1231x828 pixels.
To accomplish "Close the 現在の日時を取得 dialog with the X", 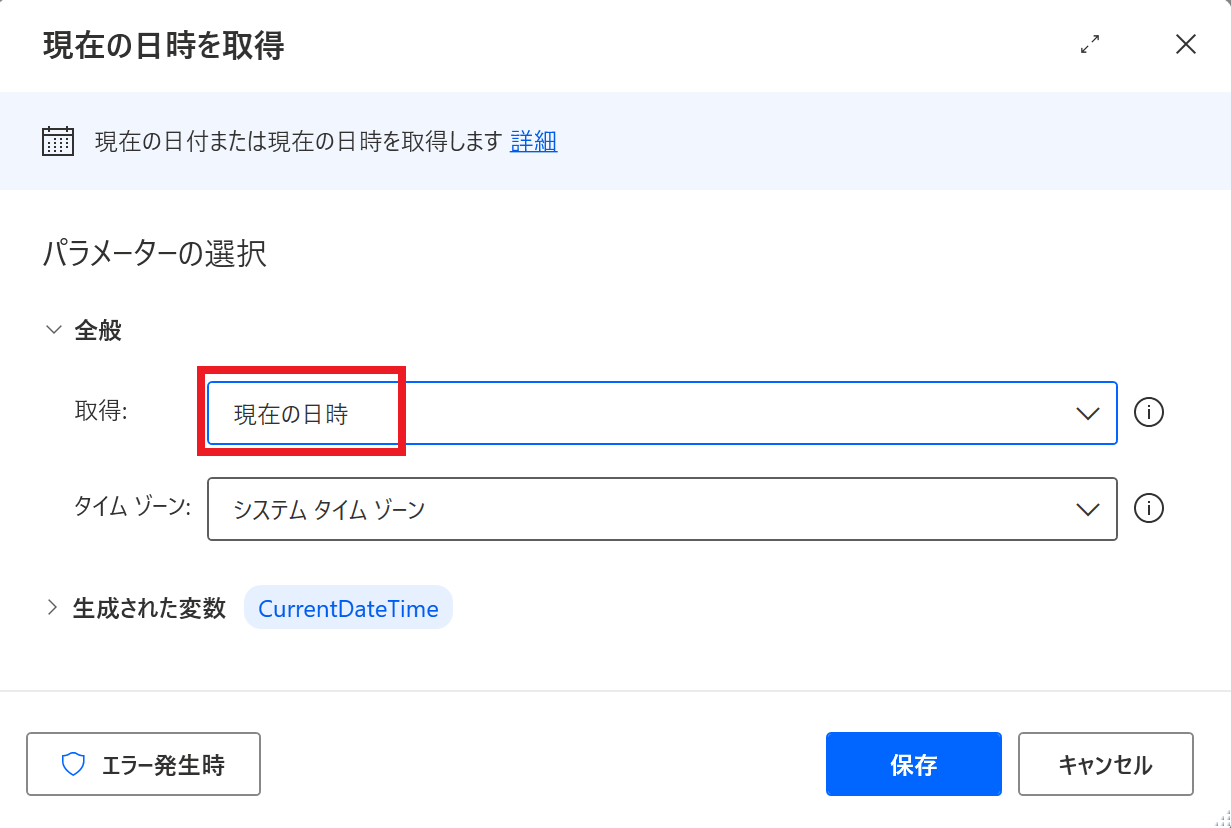I will click(x=1185, y=44).
